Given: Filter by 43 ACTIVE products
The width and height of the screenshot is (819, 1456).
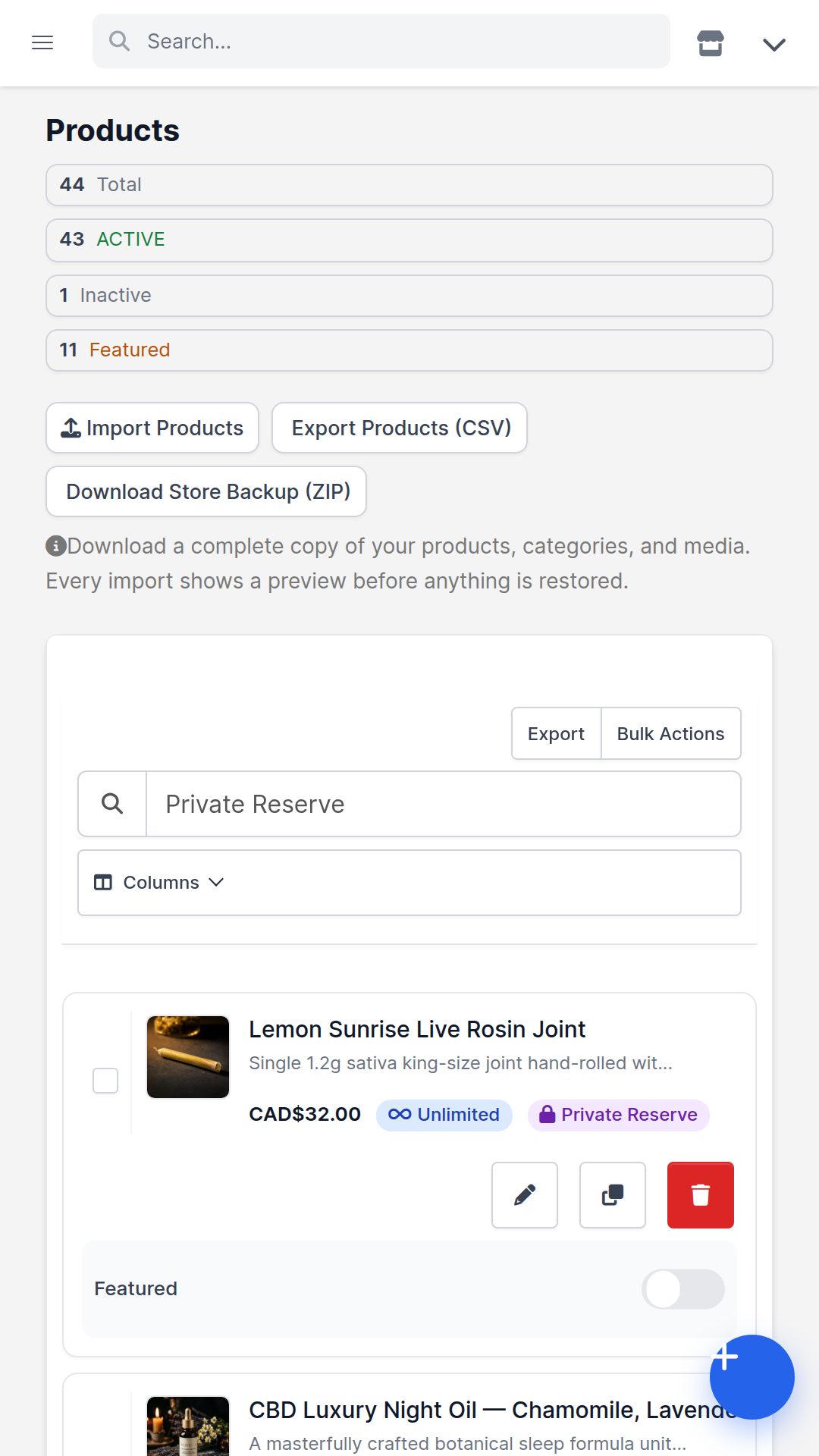Looking at the screenshot, I should [x=409, y=240].
